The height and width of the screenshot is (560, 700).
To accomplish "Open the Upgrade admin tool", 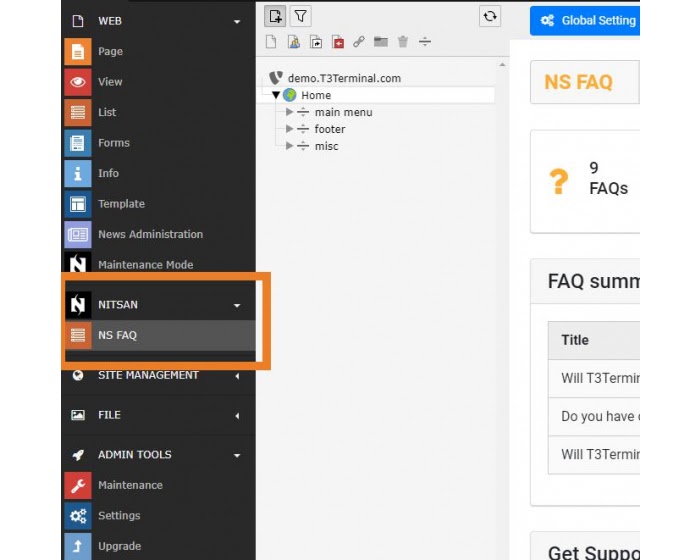I will pos(119,546).
